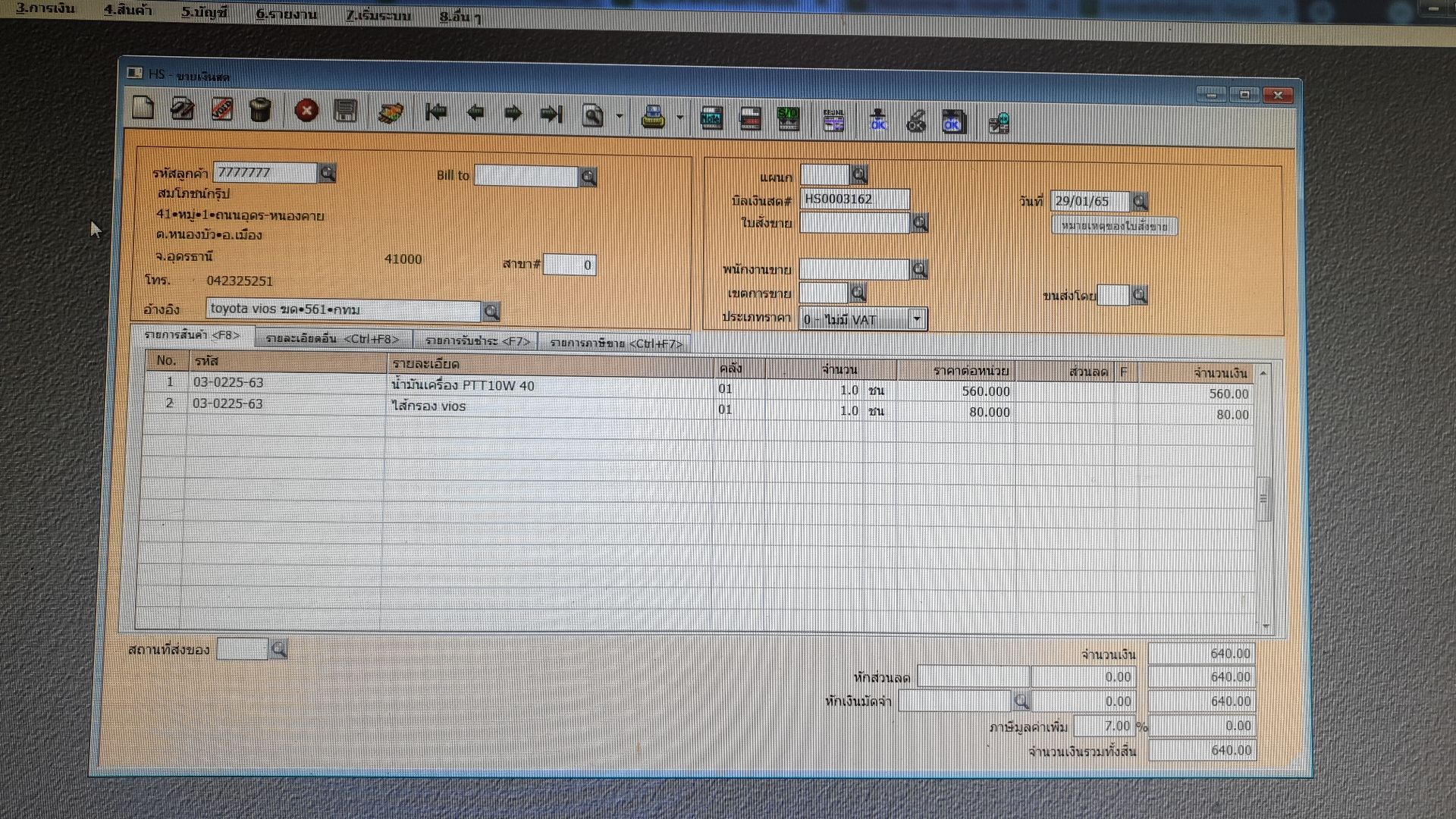The width and height of the screenshot is (1456, 819).
Task: Click the cash bill number field HS0003162
Action: pyautogui.click(x=855, y=199)
